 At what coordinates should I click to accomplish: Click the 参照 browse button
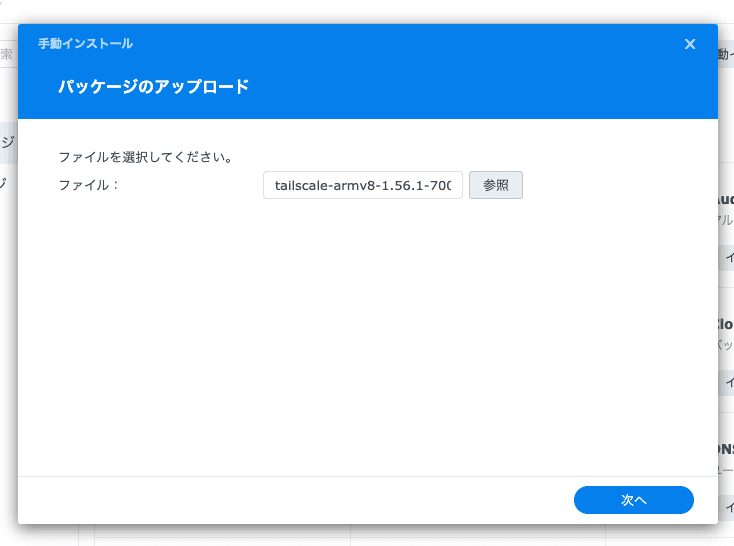pos(496,185)
